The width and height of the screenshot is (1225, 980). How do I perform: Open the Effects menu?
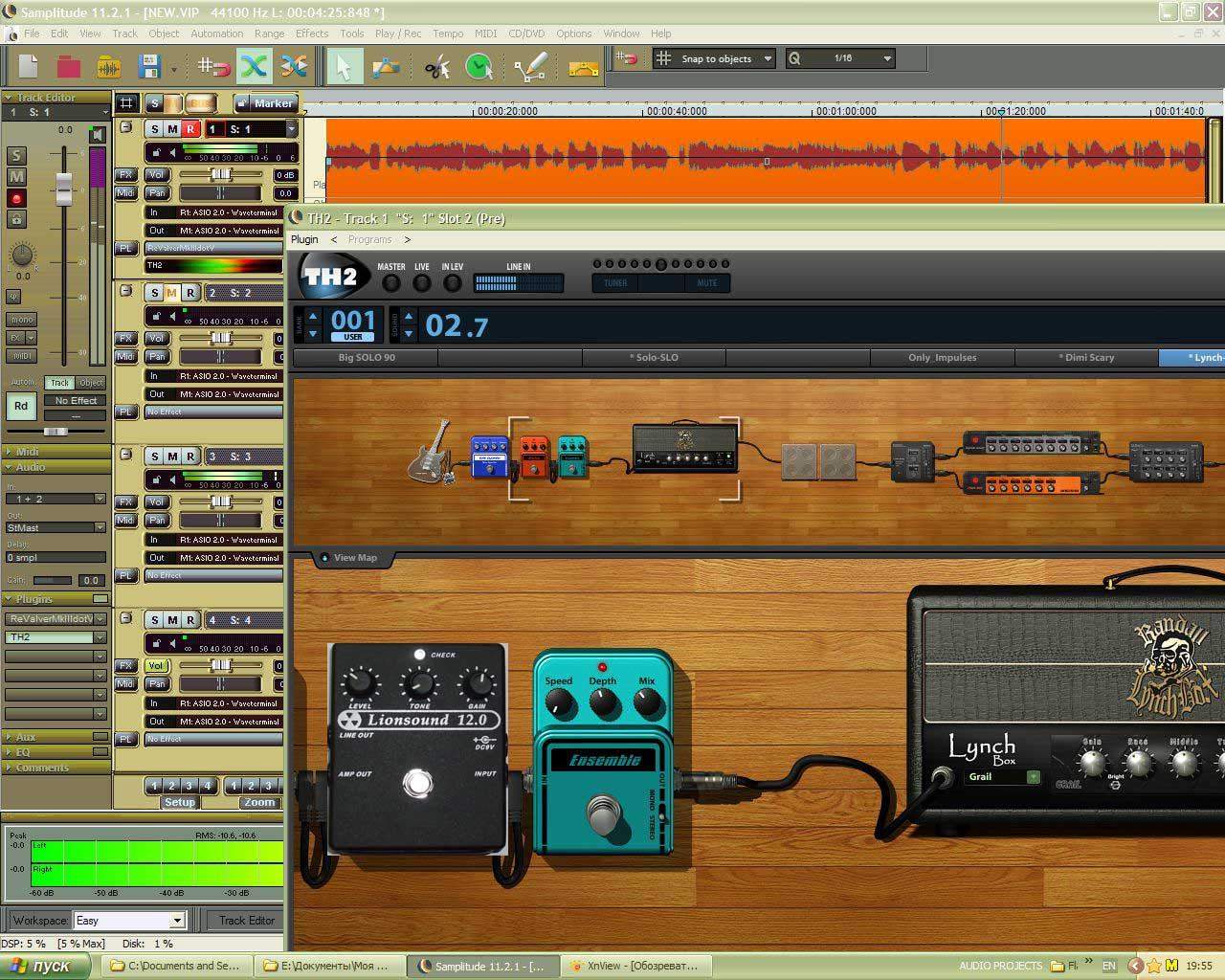312,33
